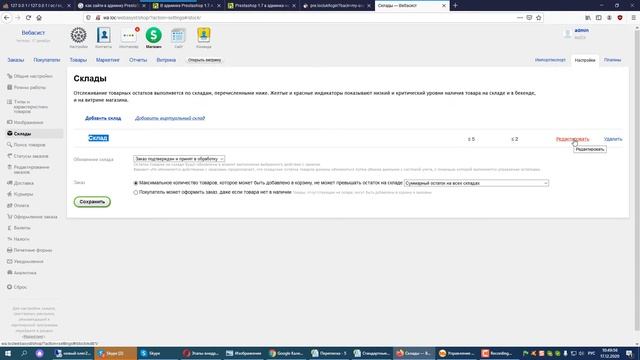Open the Заказы menu tab
Screen dimensions: 640x360
(16, 60)
